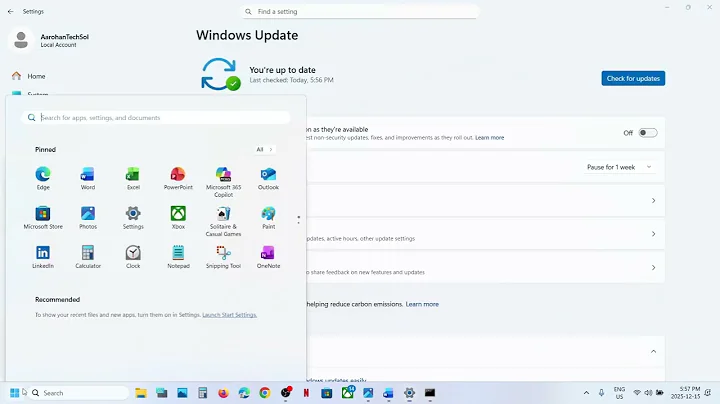Launch the Paint app
Viewport: 720px width, 404px height.
pos(268,218)
